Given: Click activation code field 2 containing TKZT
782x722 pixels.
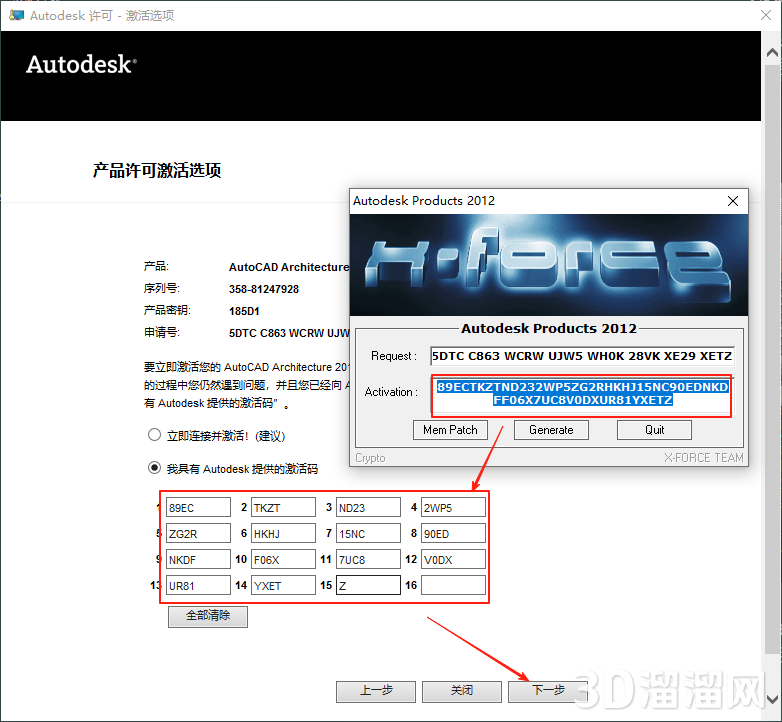Looking at the screenshot, I should pos(283,508).
